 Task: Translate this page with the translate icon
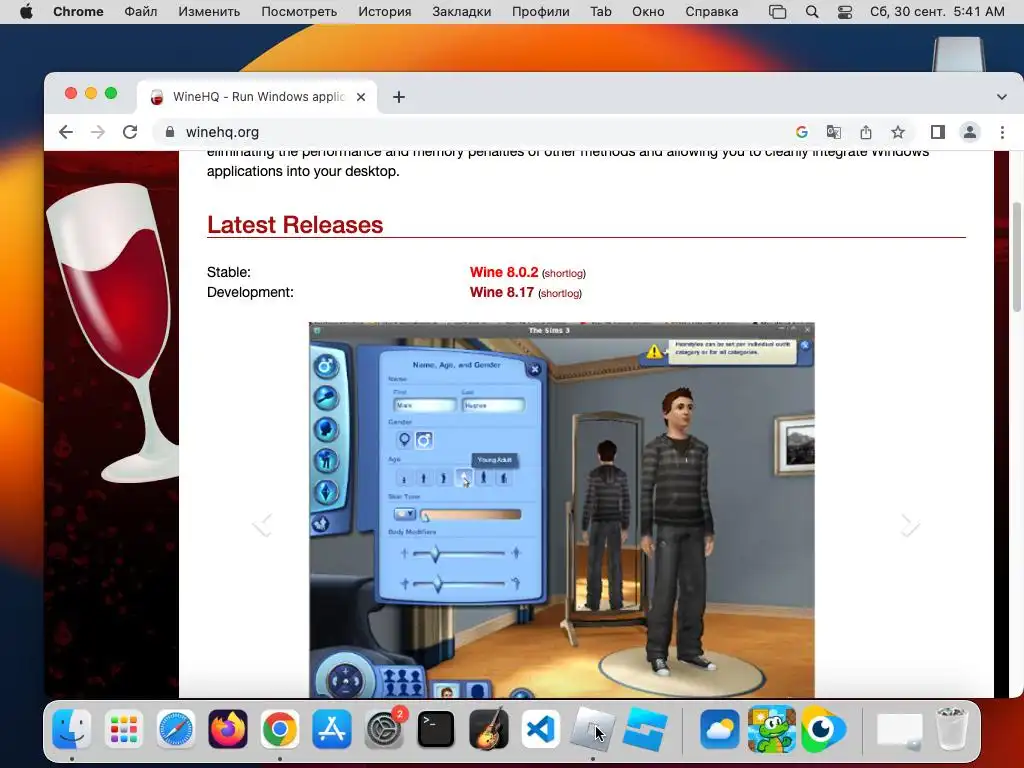click(833, 132)
